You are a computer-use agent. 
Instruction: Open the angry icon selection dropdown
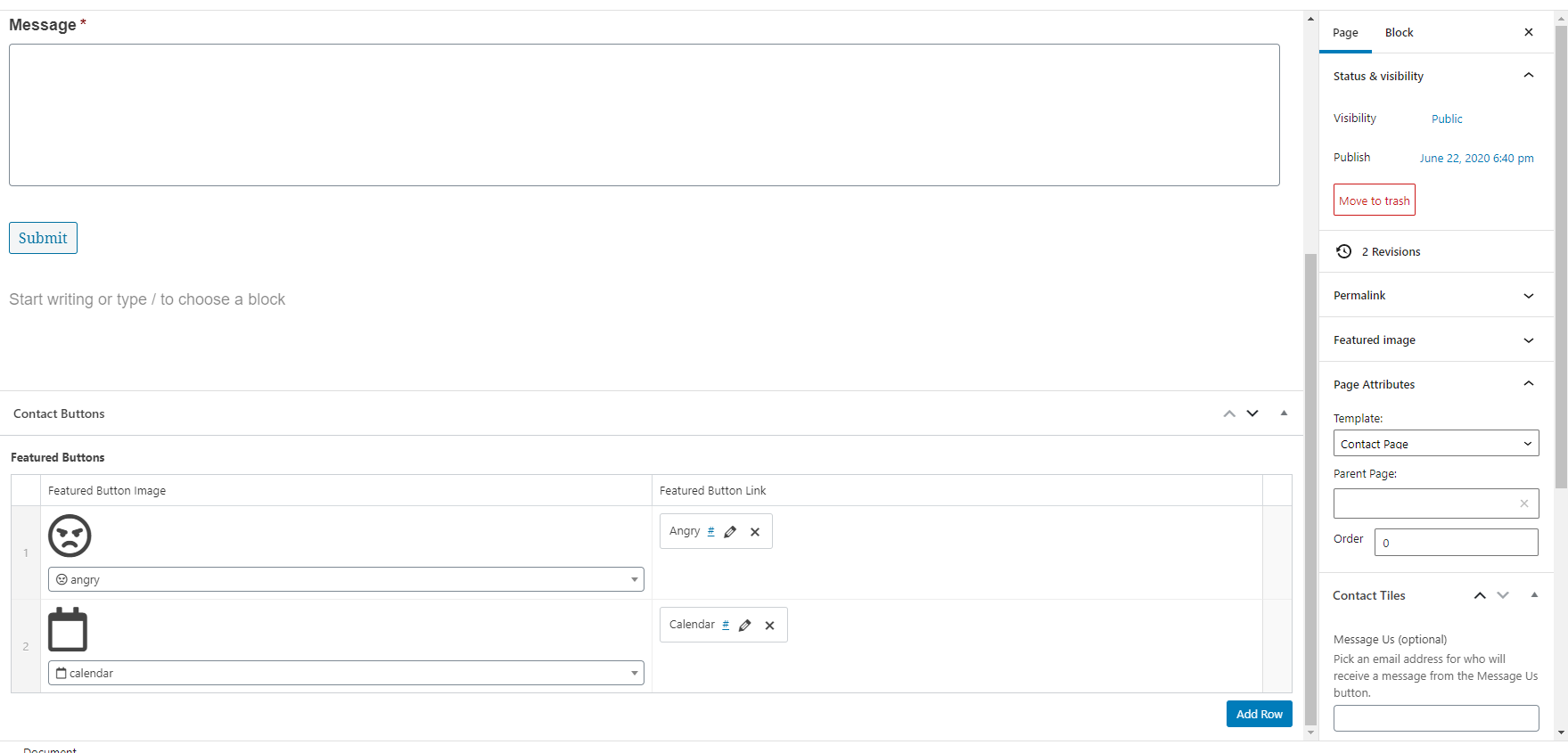coord(346,580)
